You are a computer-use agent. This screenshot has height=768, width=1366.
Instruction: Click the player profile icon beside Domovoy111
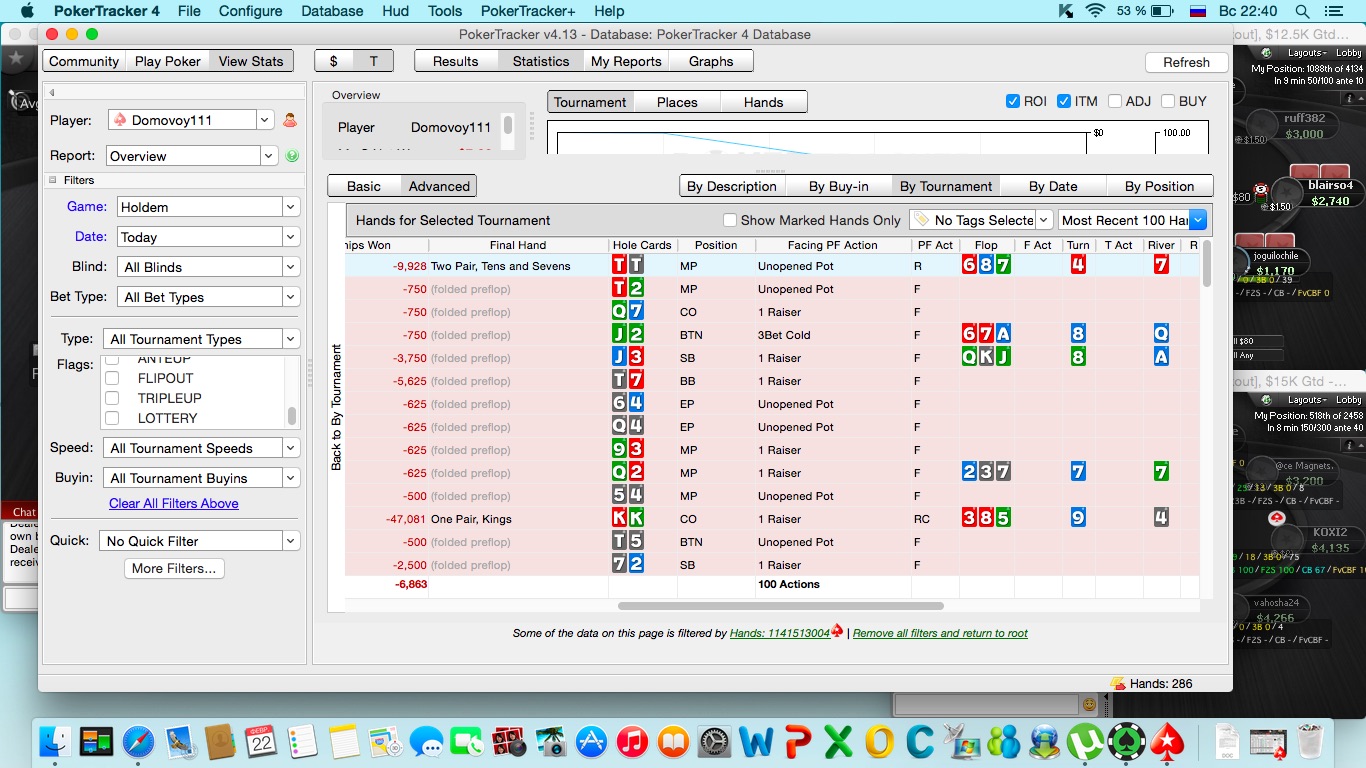tap(290, 120)
